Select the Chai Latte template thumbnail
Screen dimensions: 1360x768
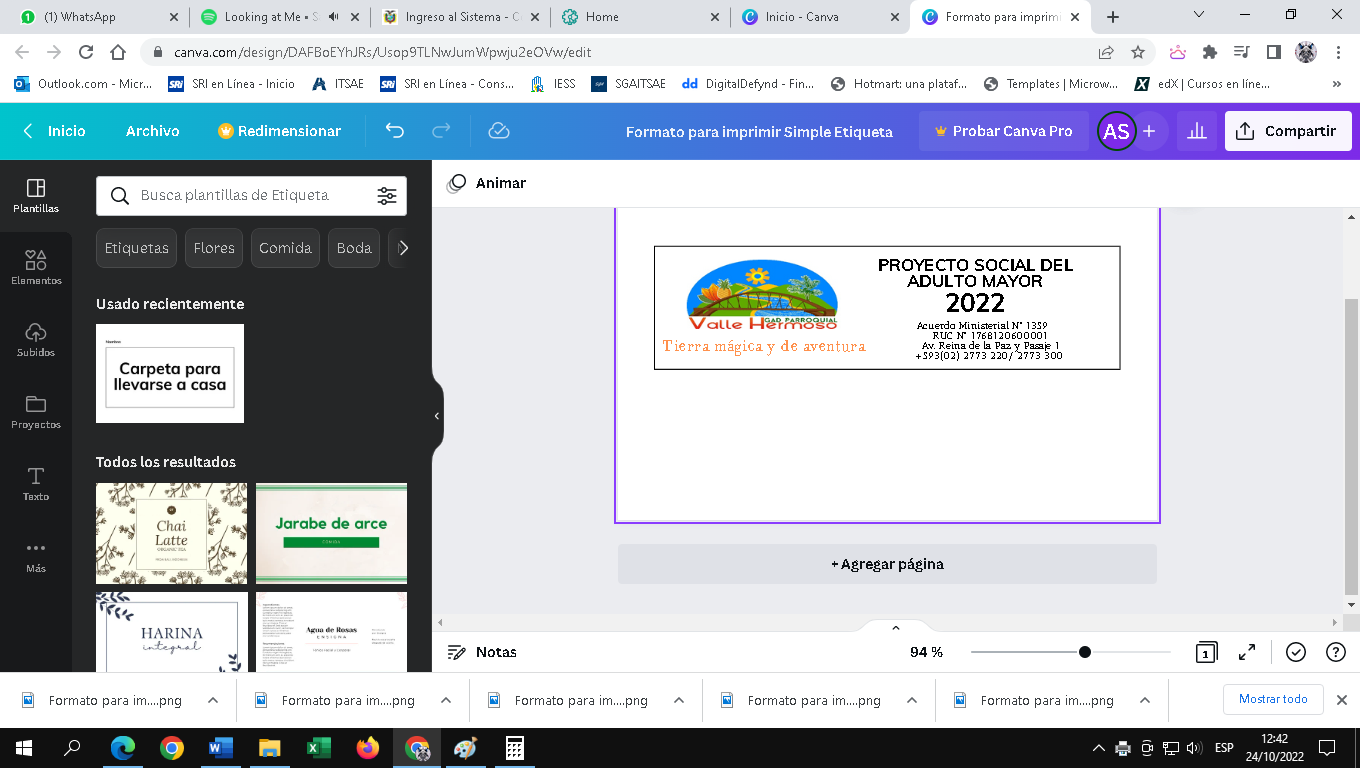pyautogui.click(x=171, y=533)
